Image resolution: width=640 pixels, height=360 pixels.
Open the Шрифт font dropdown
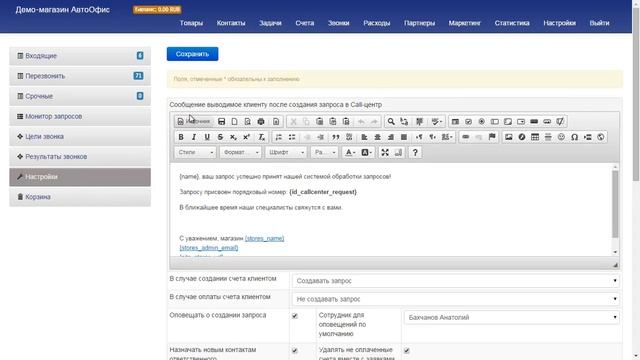286,153
